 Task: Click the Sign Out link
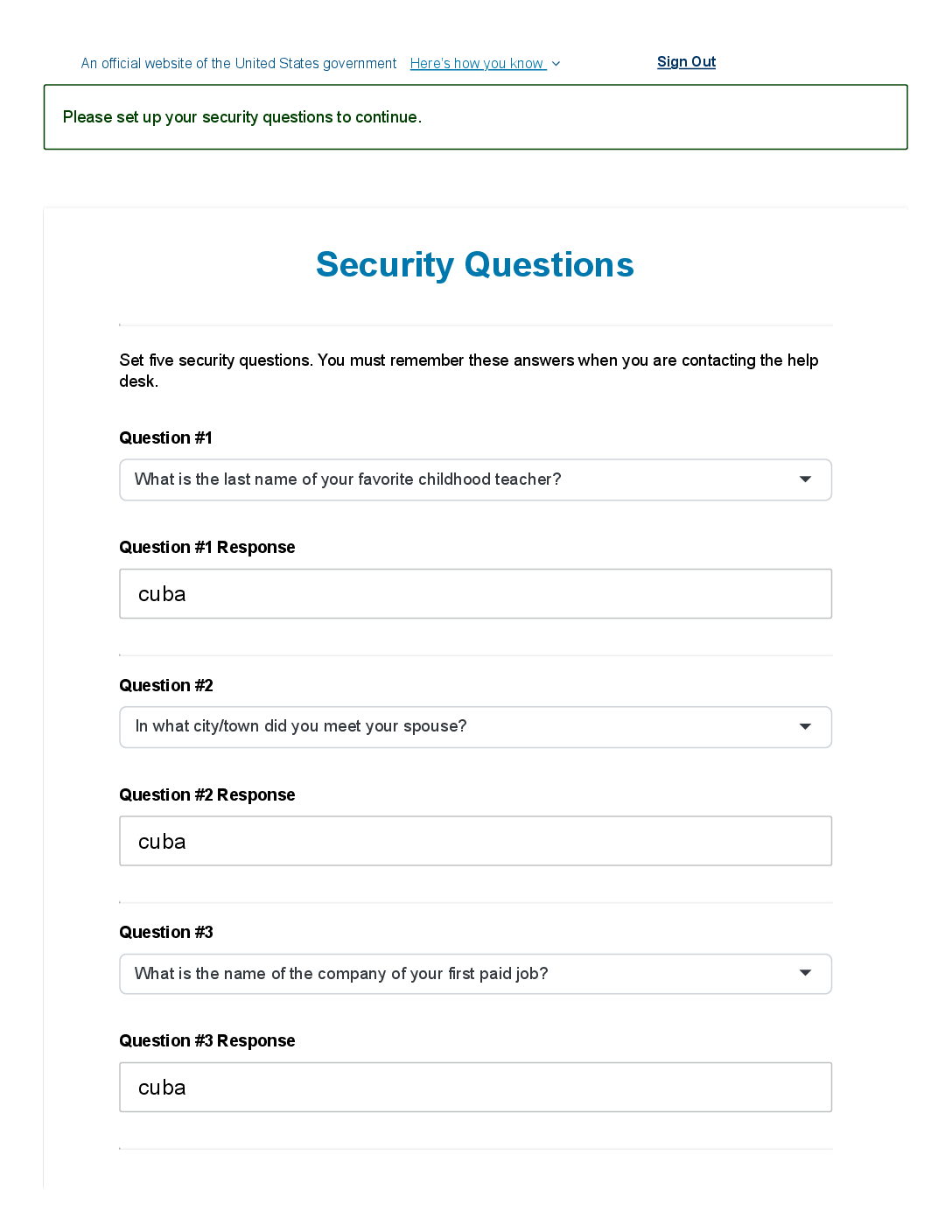686,62
